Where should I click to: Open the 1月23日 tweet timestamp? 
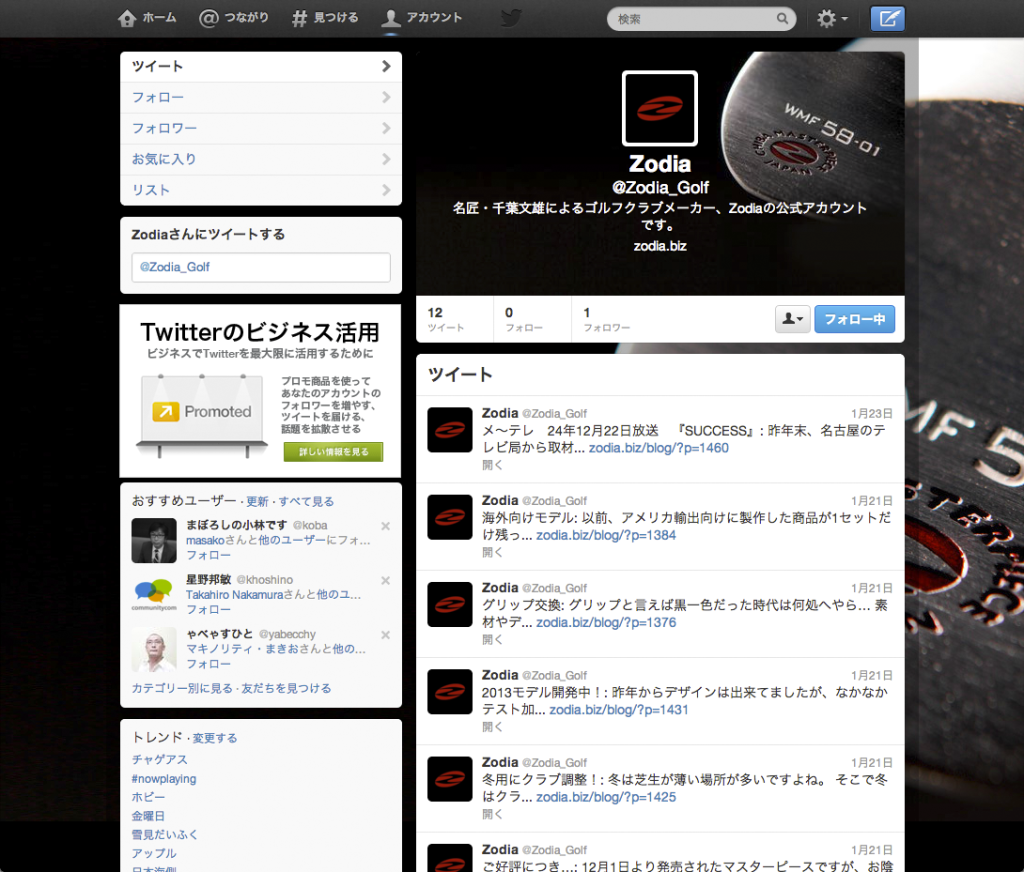point(871,413)
